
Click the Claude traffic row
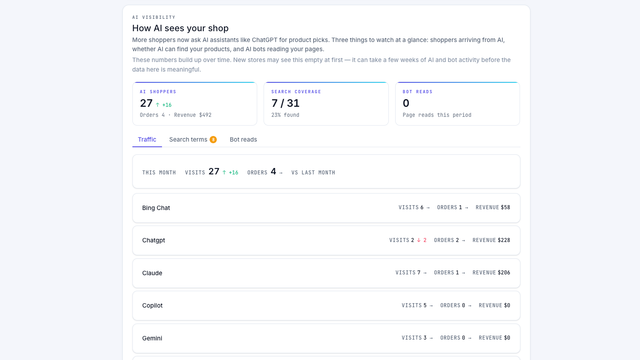coord(326,273)
